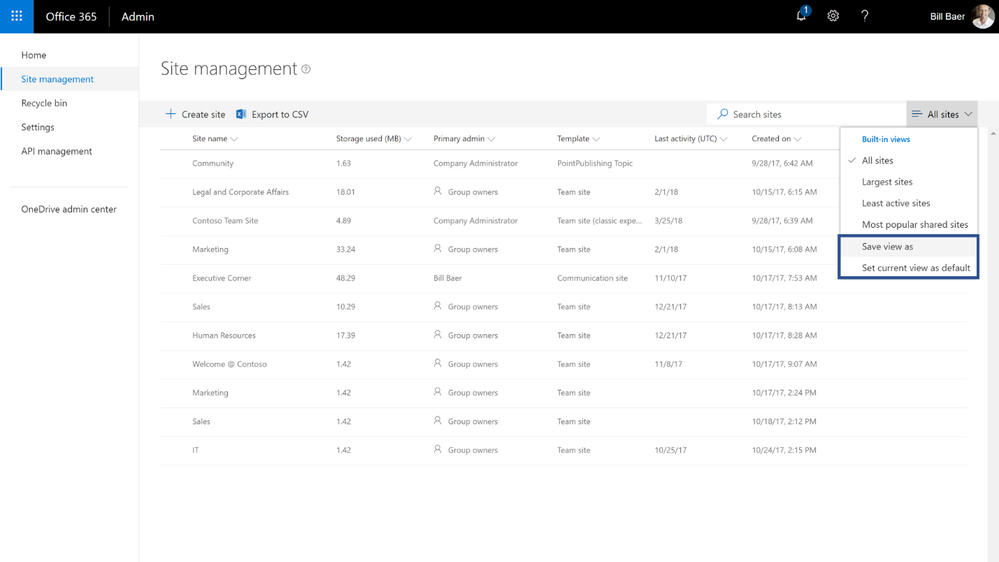
Task: Click Set current view as default
Action: tap(909, 268)
